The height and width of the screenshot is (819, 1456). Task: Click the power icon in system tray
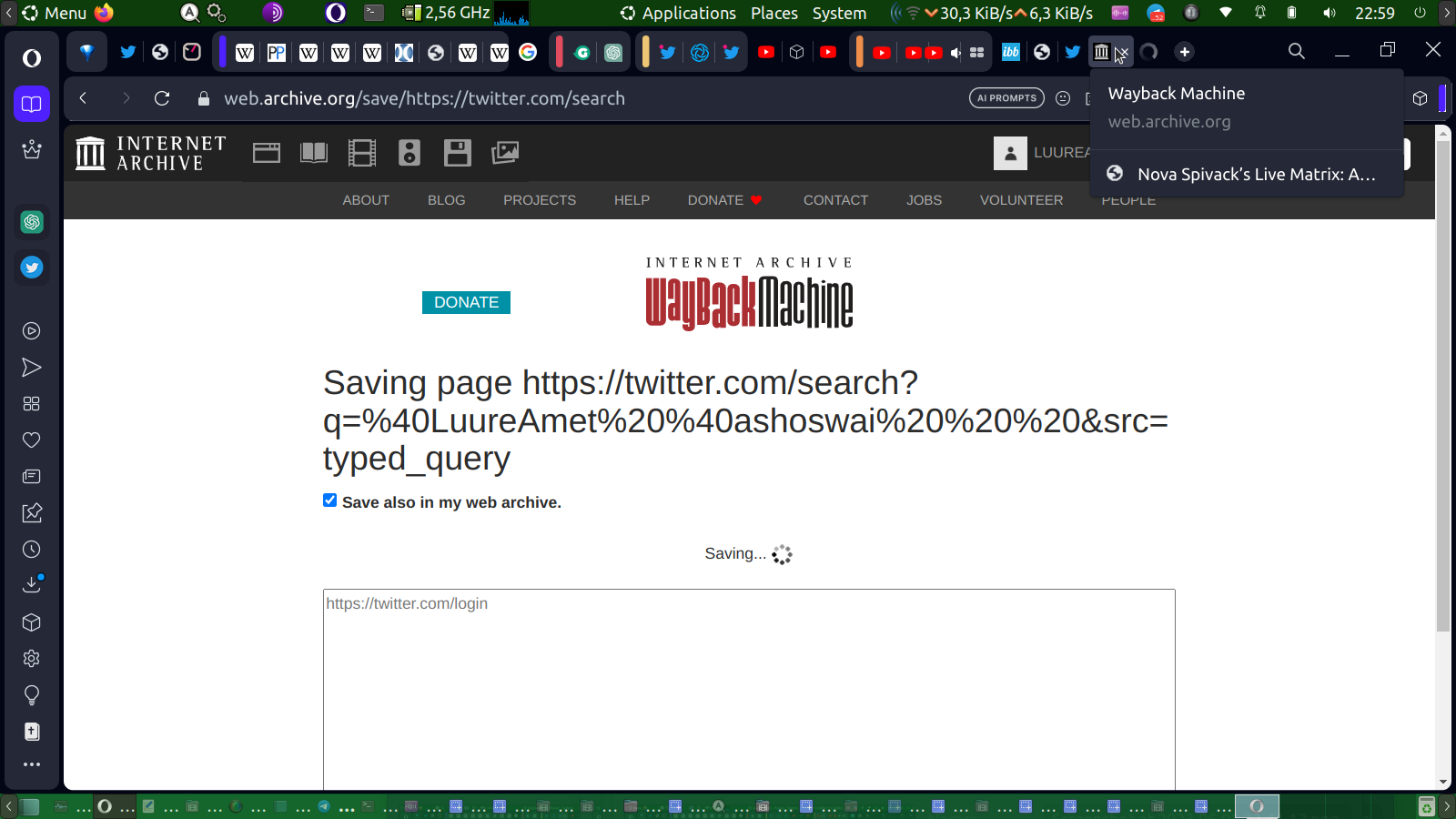click(1420, 13)
